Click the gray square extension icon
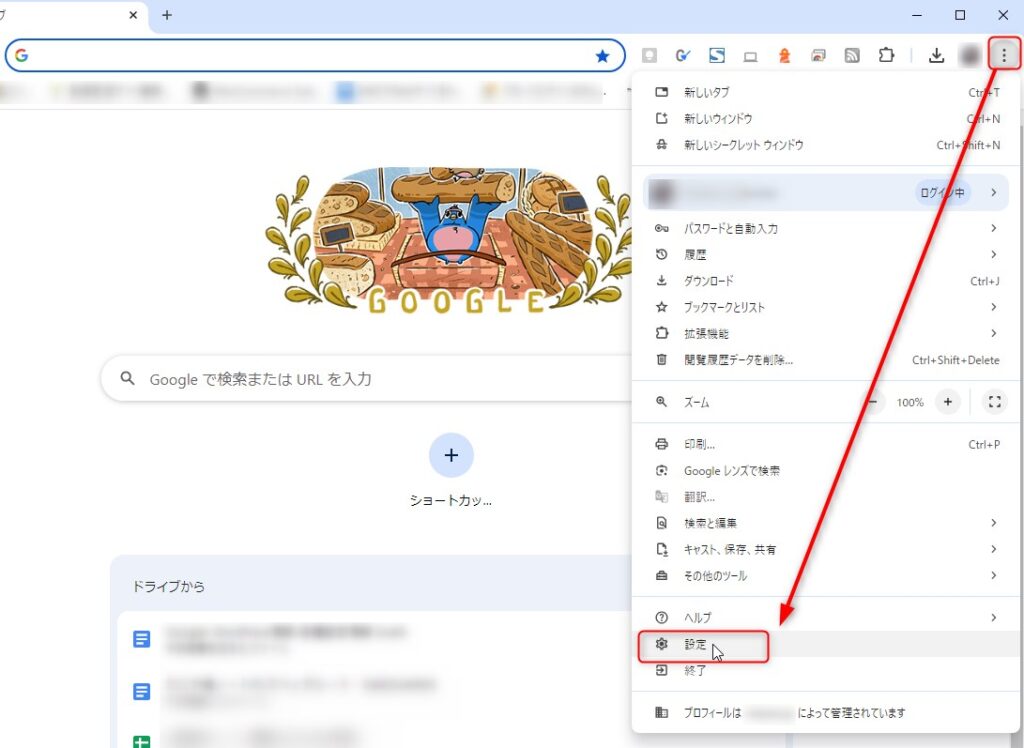 (649, 56)
